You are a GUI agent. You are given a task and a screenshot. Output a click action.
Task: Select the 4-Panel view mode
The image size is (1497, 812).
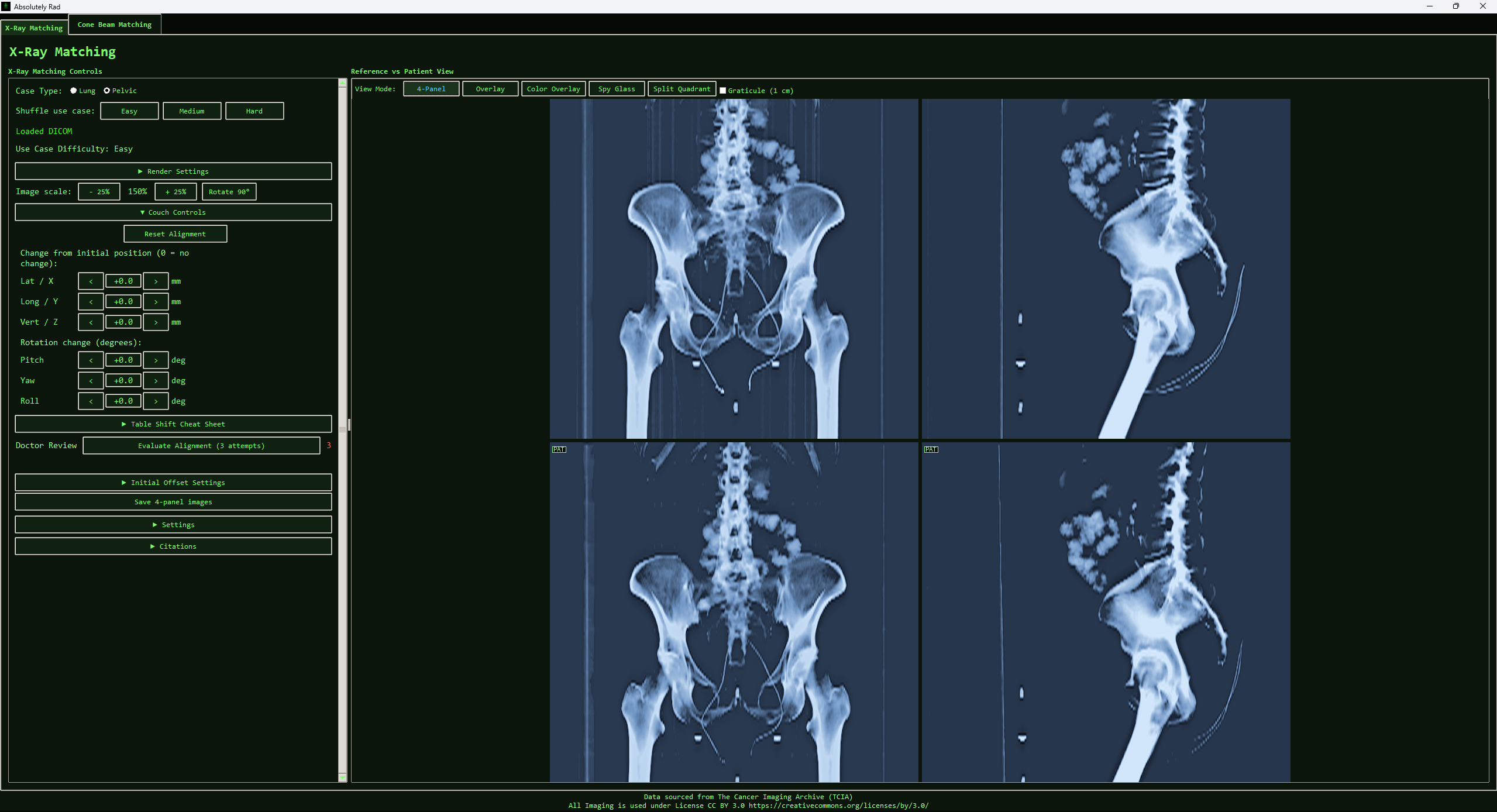point(431,88)
